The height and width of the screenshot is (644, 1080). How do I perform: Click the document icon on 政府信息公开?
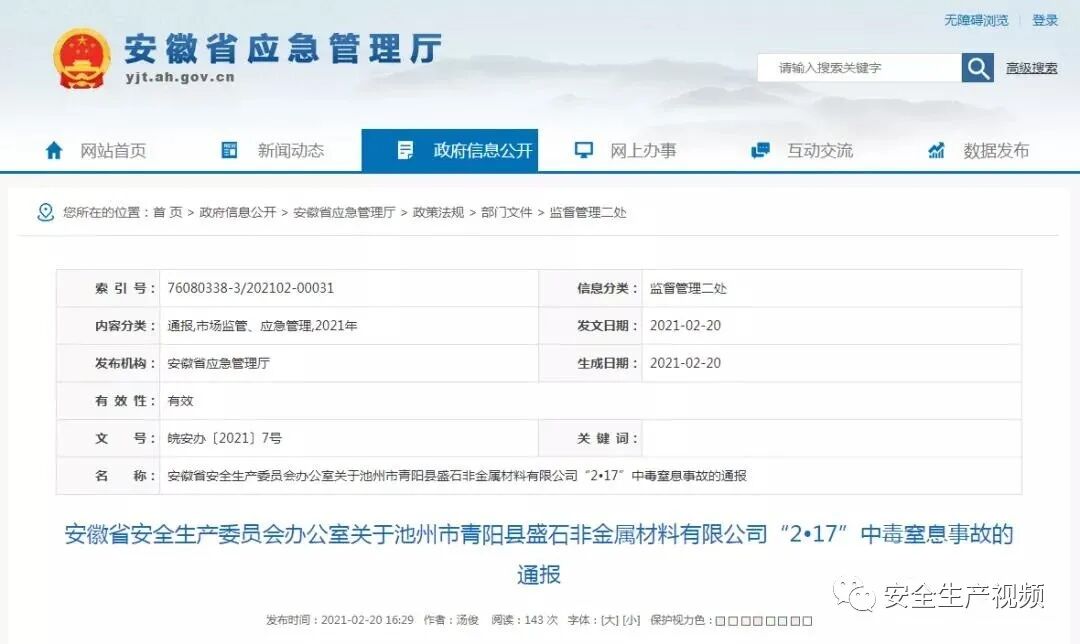click(405, 150)
